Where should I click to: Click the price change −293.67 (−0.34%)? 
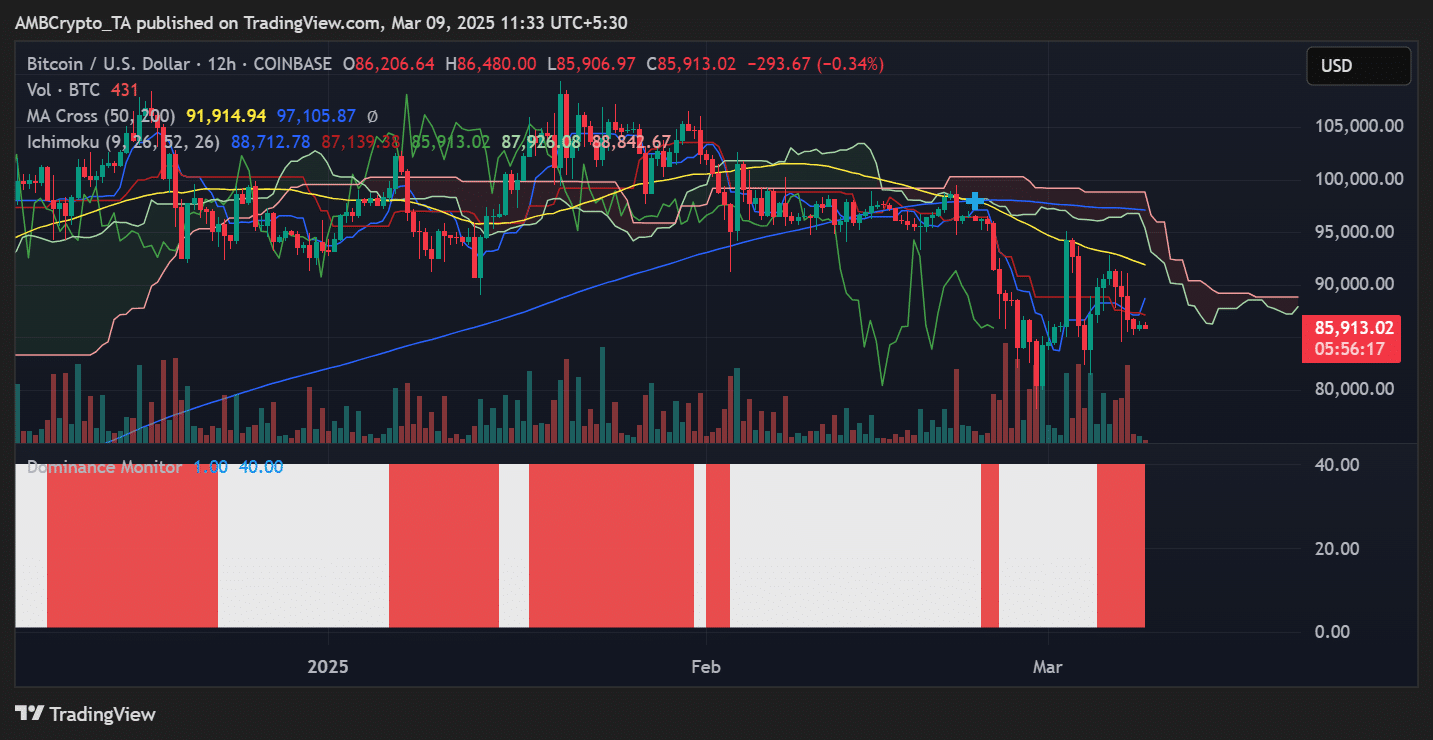point(815,64)
